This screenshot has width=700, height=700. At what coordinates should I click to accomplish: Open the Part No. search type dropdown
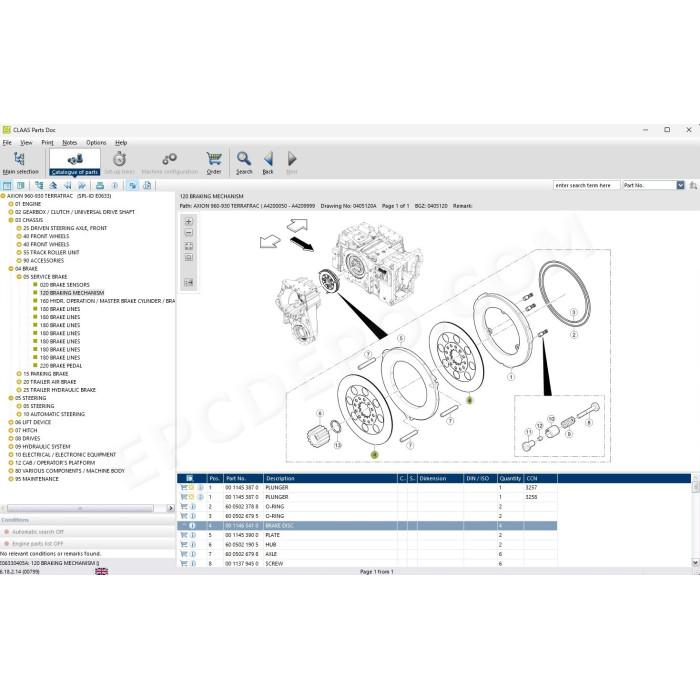coord(680,185)
